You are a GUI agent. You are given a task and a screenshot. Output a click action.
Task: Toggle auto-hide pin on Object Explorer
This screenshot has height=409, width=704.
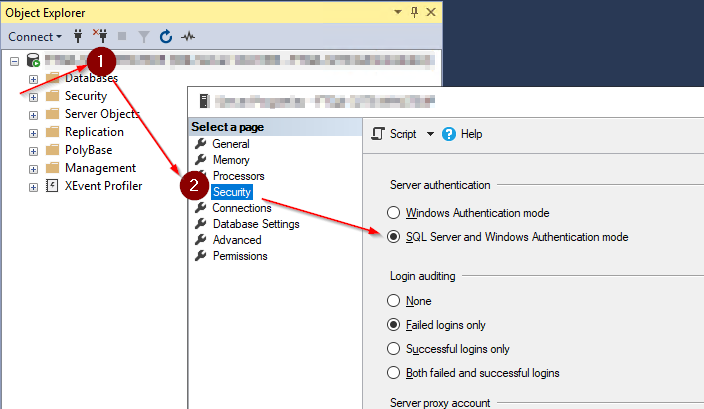point(414,12)
